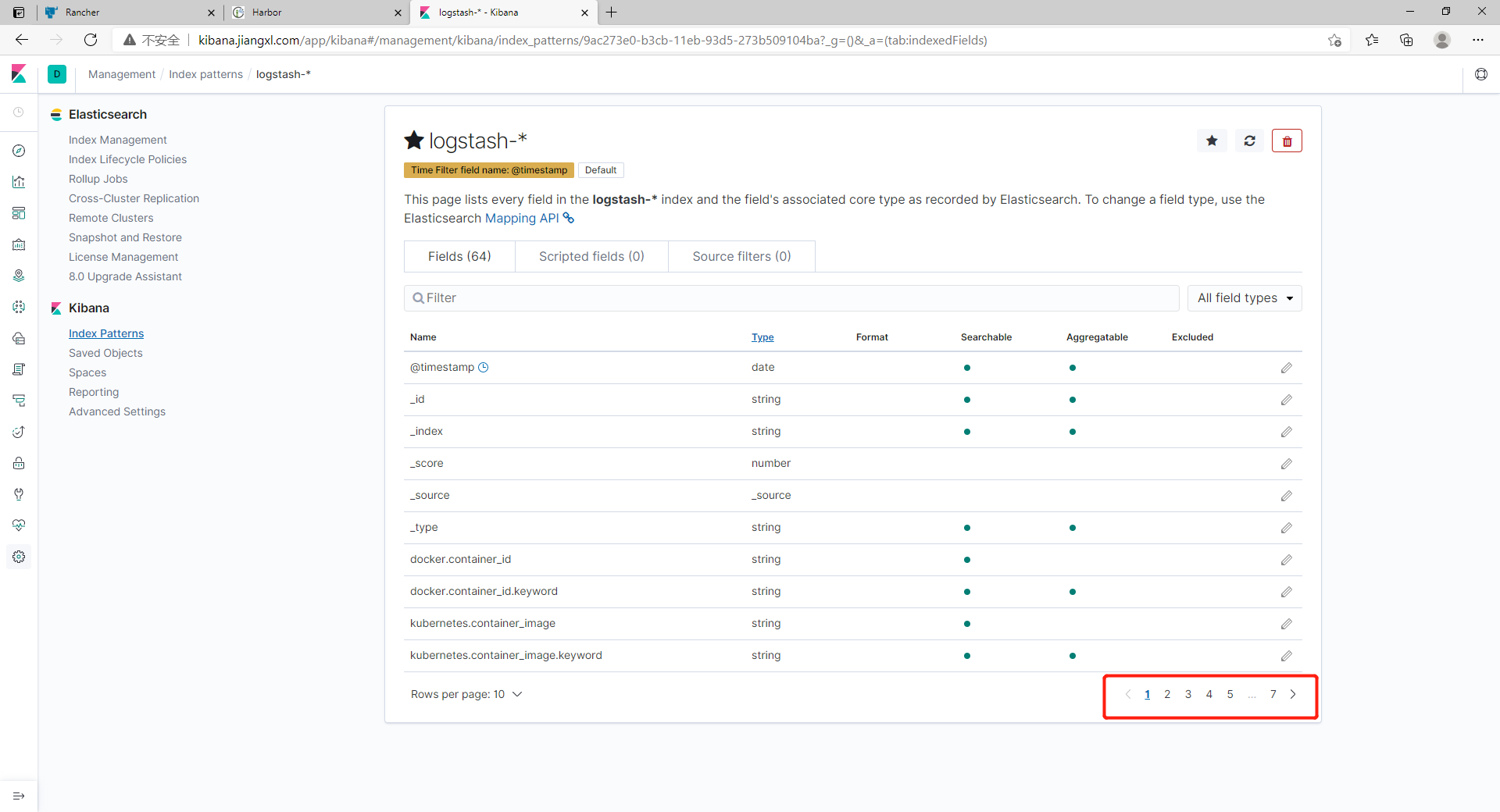Open the APM sidebar icon
This screenshot has height=812, width=1500.
[19, 401]
